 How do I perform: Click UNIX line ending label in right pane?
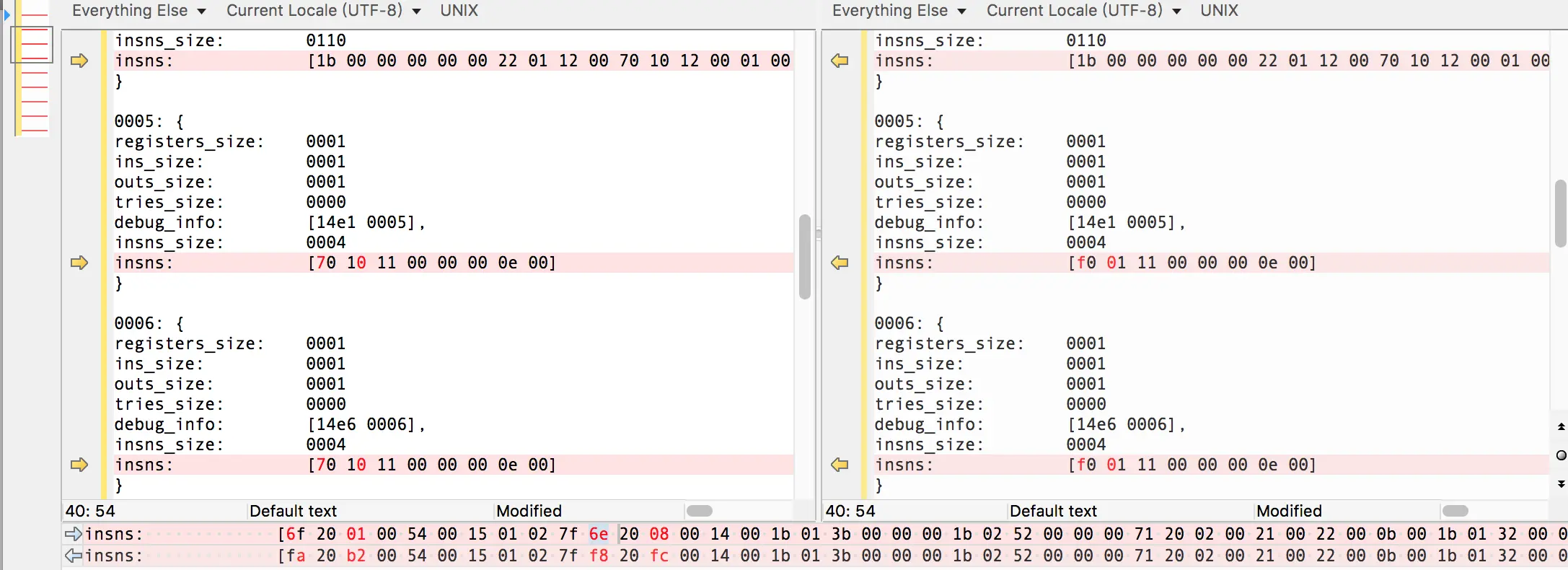tap(1220, 10)
